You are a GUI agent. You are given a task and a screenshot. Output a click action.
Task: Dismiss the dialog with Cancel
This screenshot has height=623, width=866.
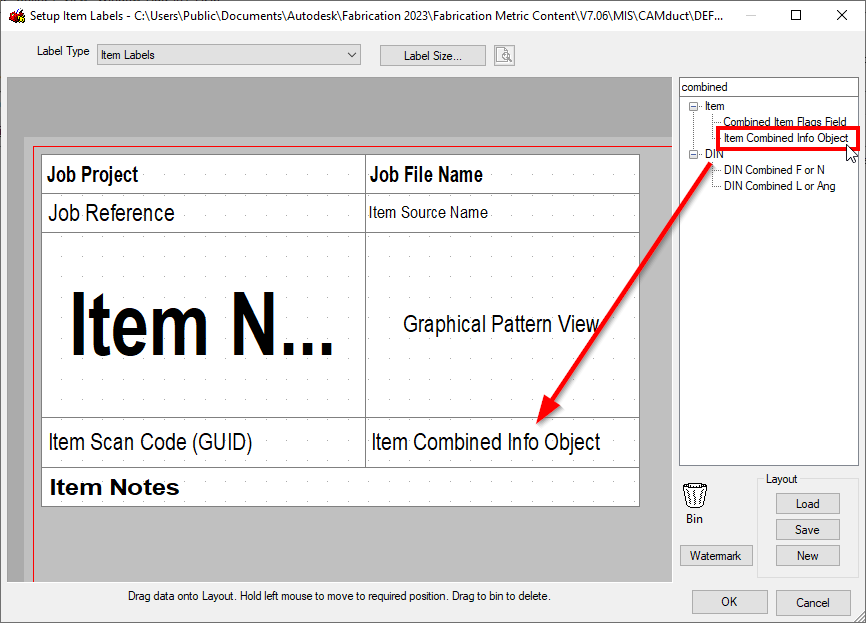812,602
